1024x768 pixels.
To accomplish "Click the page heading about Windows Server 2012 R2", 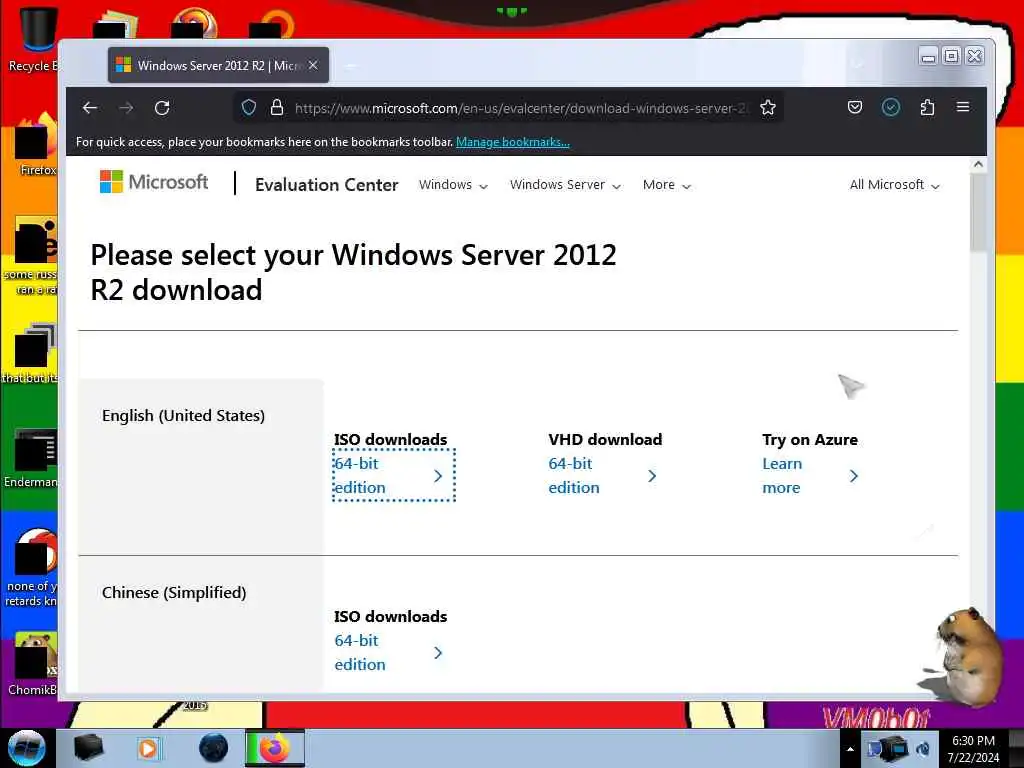I will coord(353,272).
